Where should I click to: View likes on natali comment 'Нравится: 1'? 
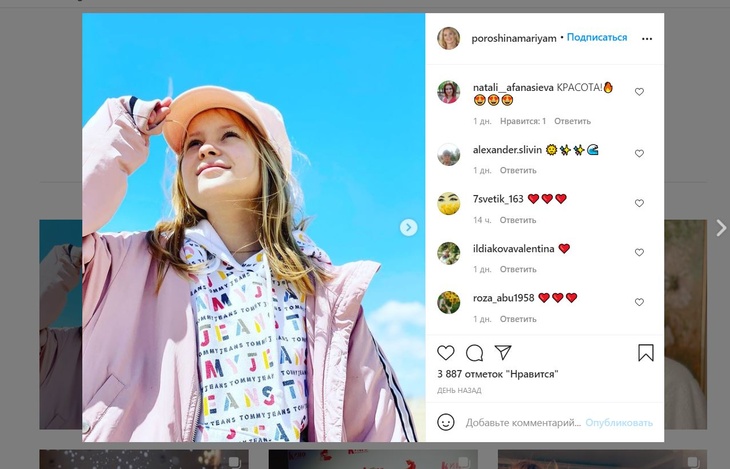tap(523, 121)
